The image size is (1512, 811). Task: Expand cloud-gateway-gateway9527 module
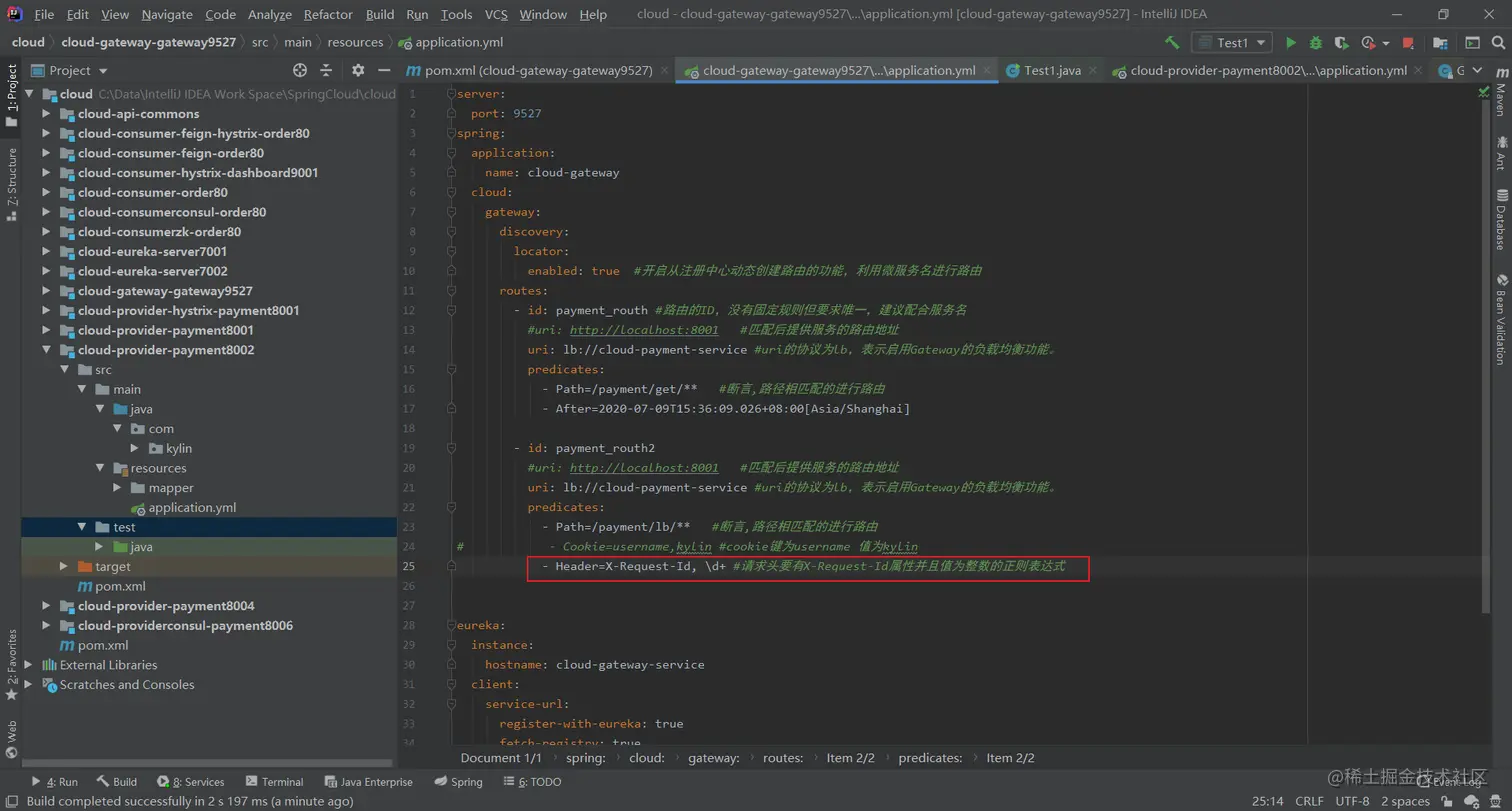click(46, 291)
